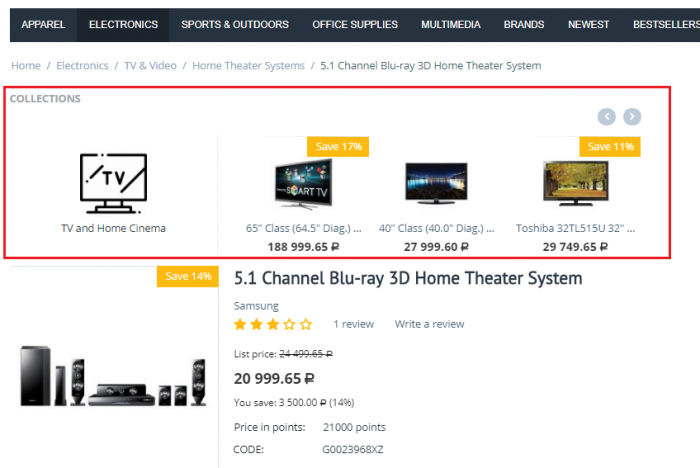This screenshot has width=700, height=468.
Task: Click product code G0023968XZ
Action: [x=353, y=449]
